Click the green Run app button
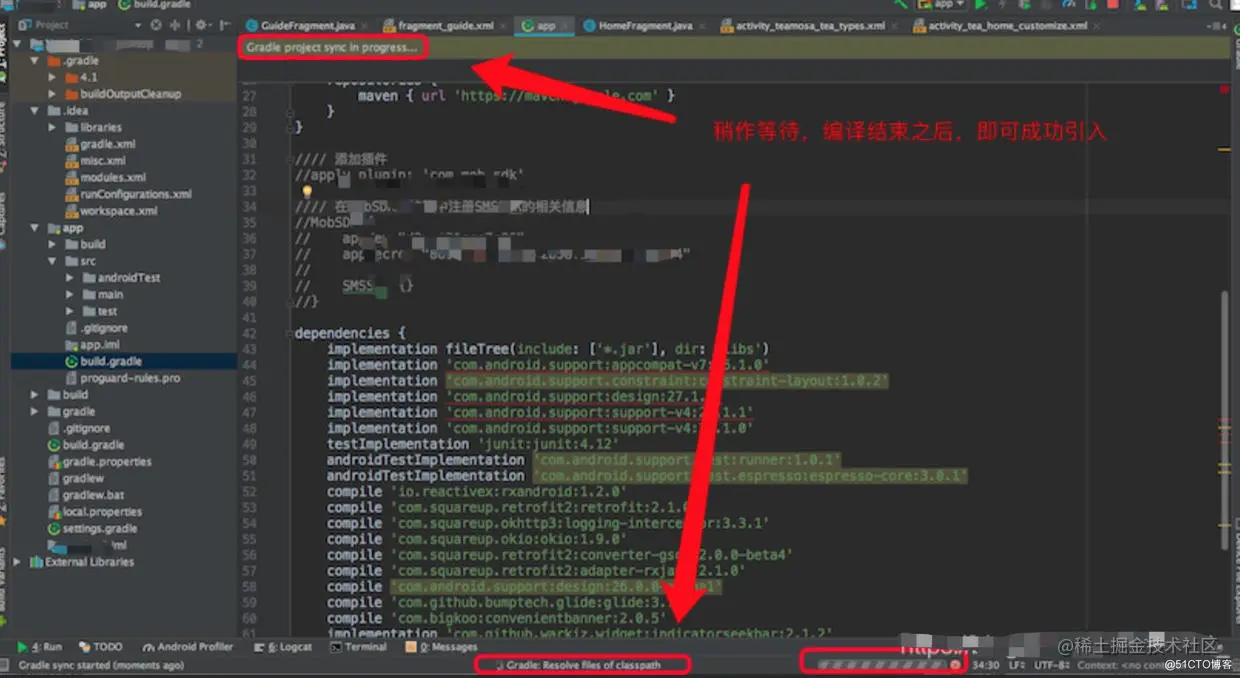 coord(979,4)
